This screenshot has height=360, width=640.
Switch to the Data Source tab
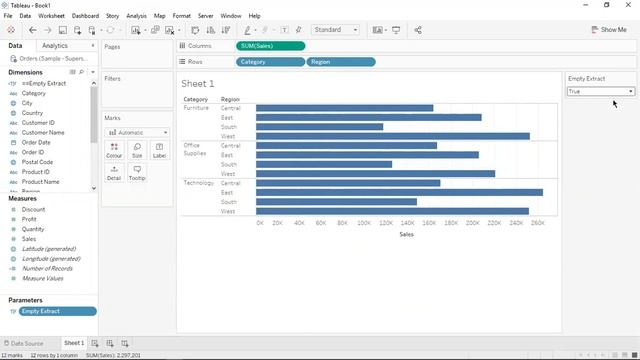(23, 343)
